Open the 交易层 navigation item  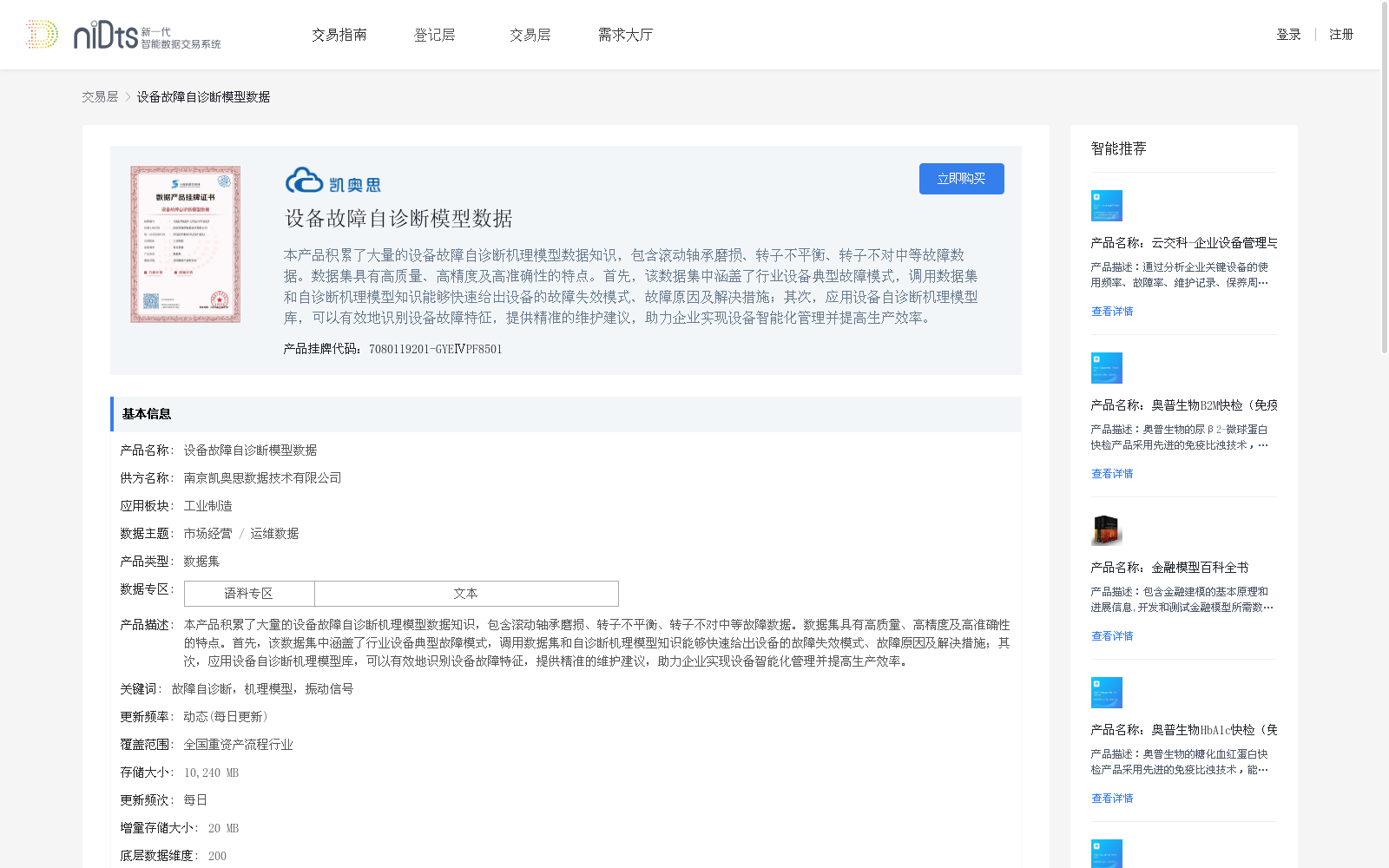pyautogui.click(x=530, y=35)
